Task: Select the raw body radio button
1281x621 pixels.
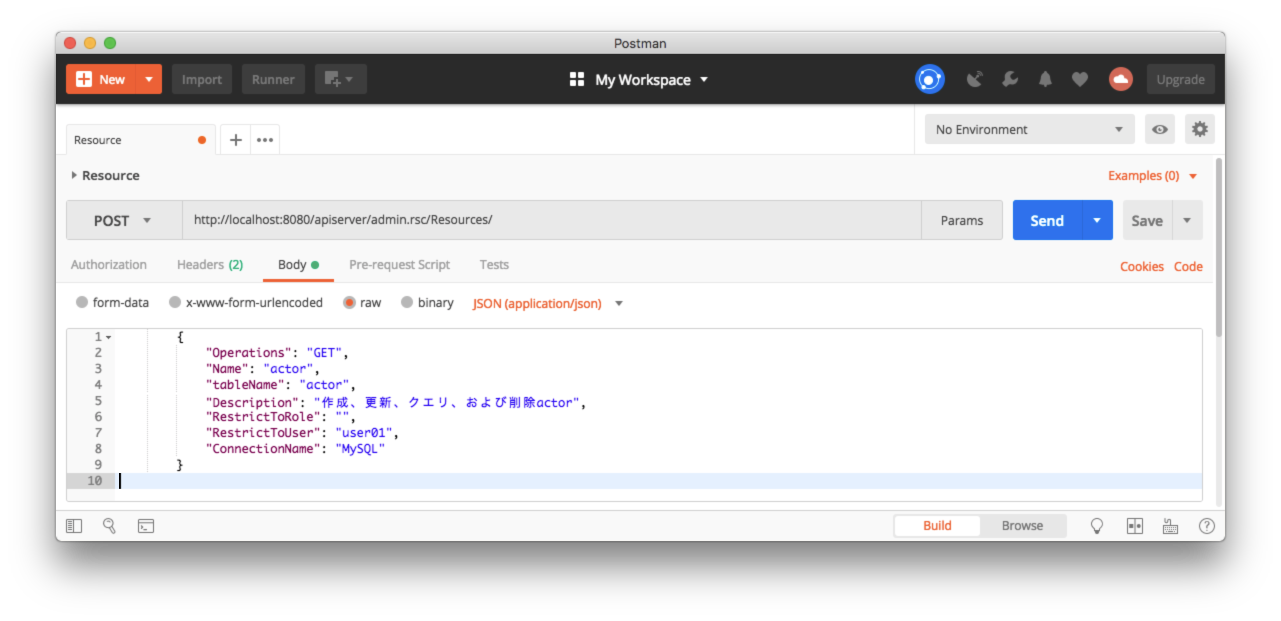Action: (x=350, y=302)
